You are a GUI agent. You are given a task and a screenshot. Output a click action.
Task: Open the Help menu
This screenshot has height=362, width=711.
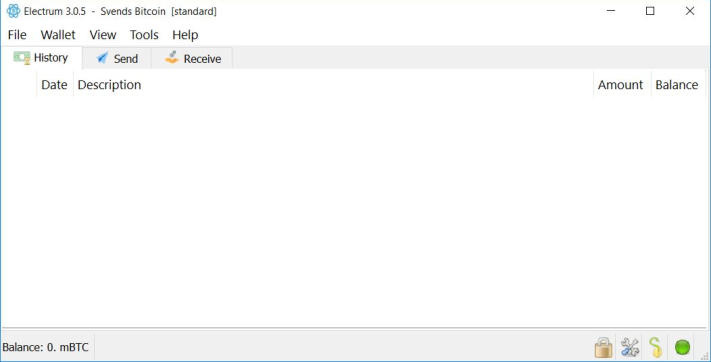click(x=185, y=35)
